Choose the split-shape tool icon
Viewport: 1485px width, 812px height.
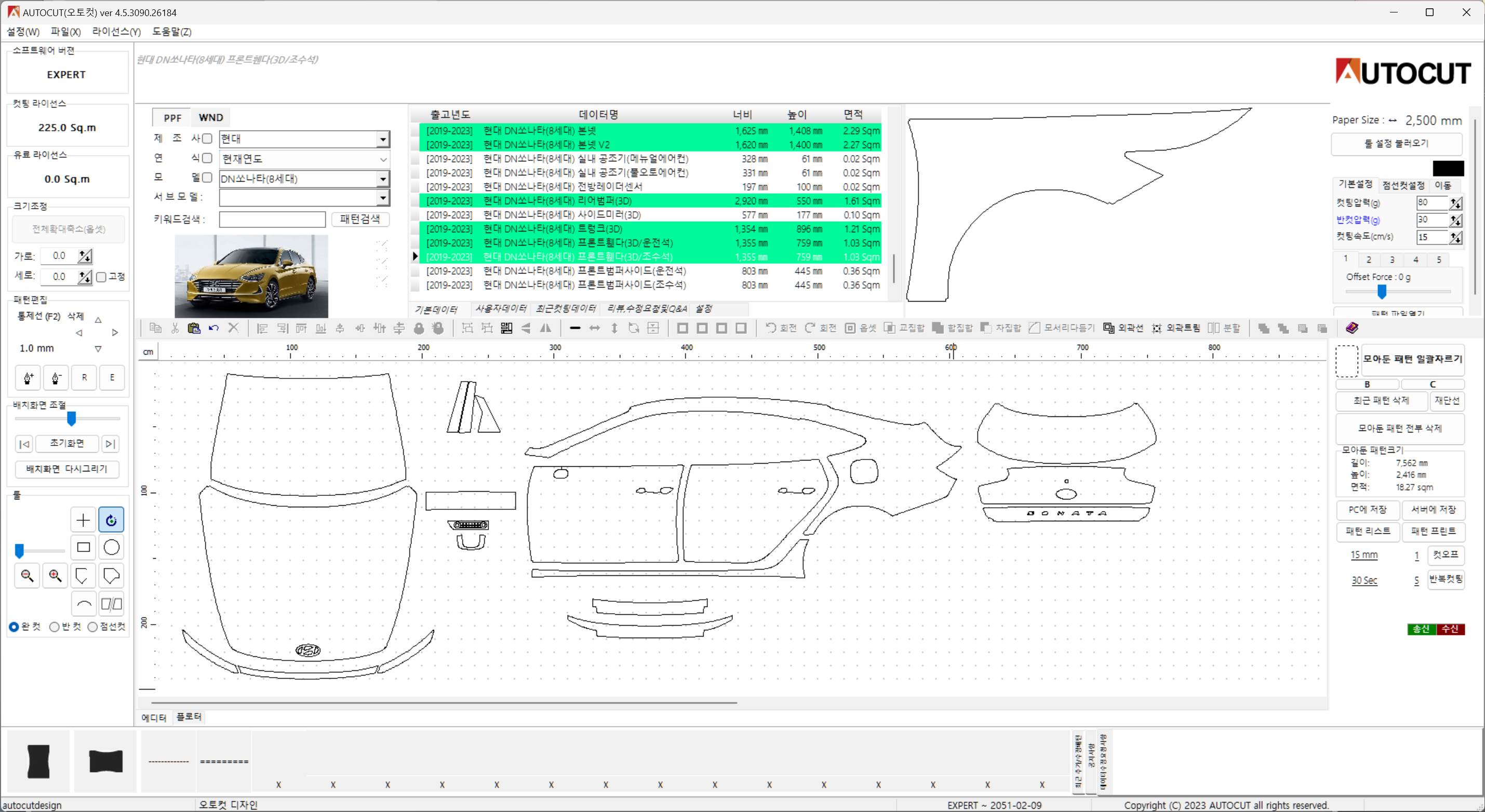pos(111,604)
